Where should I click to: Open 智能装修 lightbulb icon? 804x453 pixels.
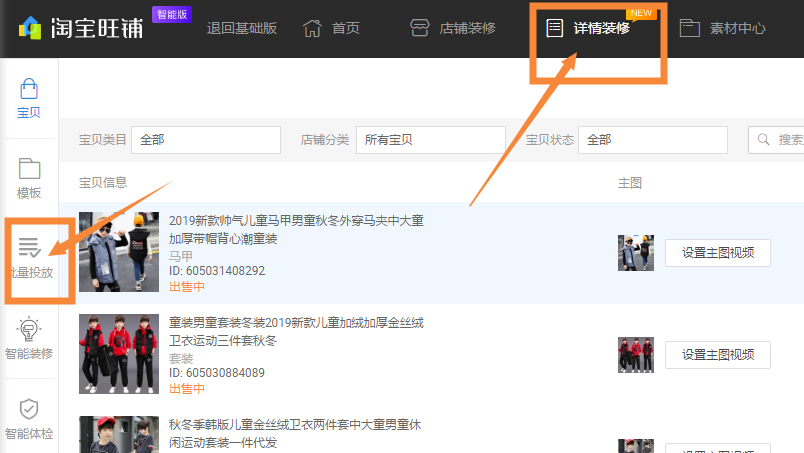[29, 329]
